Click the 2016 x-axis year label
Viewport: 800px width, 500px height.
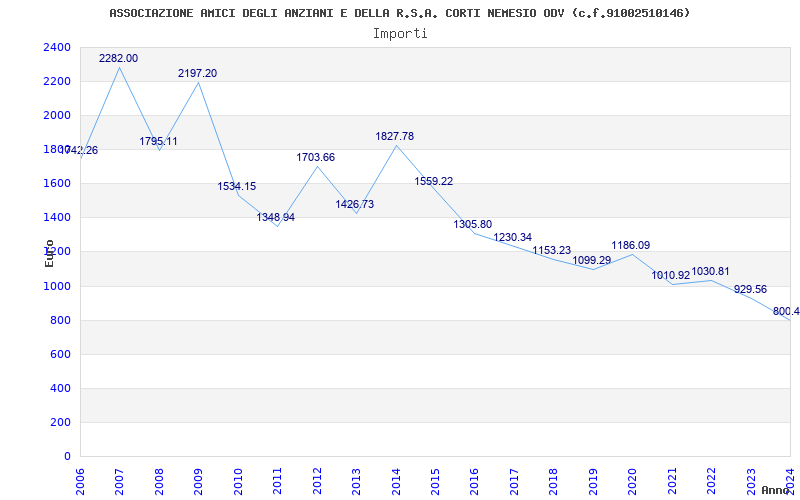coord(475,482)
